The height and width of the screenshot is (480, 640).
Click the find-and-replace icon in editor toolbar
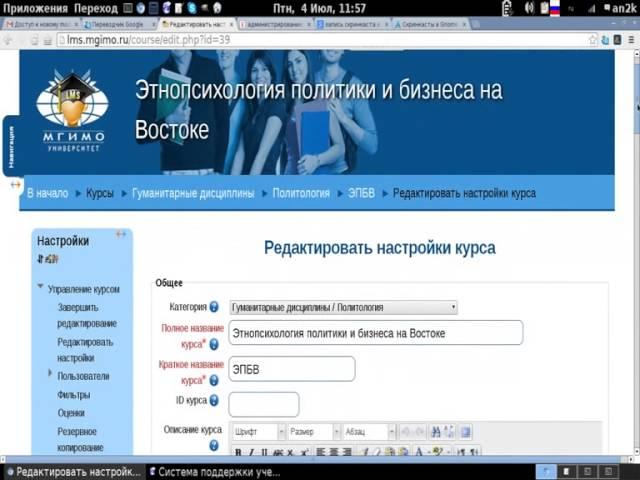[449, 432]
